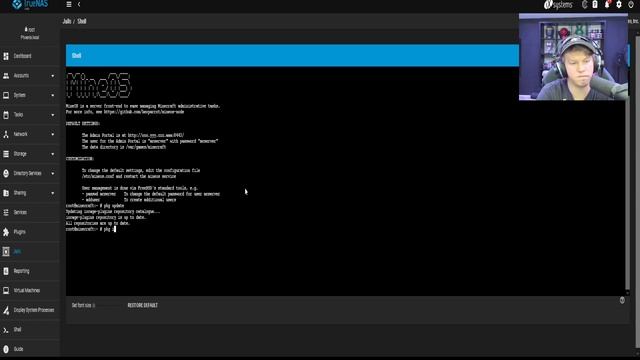Expand the Accounts menu arrow

point(53,76)
